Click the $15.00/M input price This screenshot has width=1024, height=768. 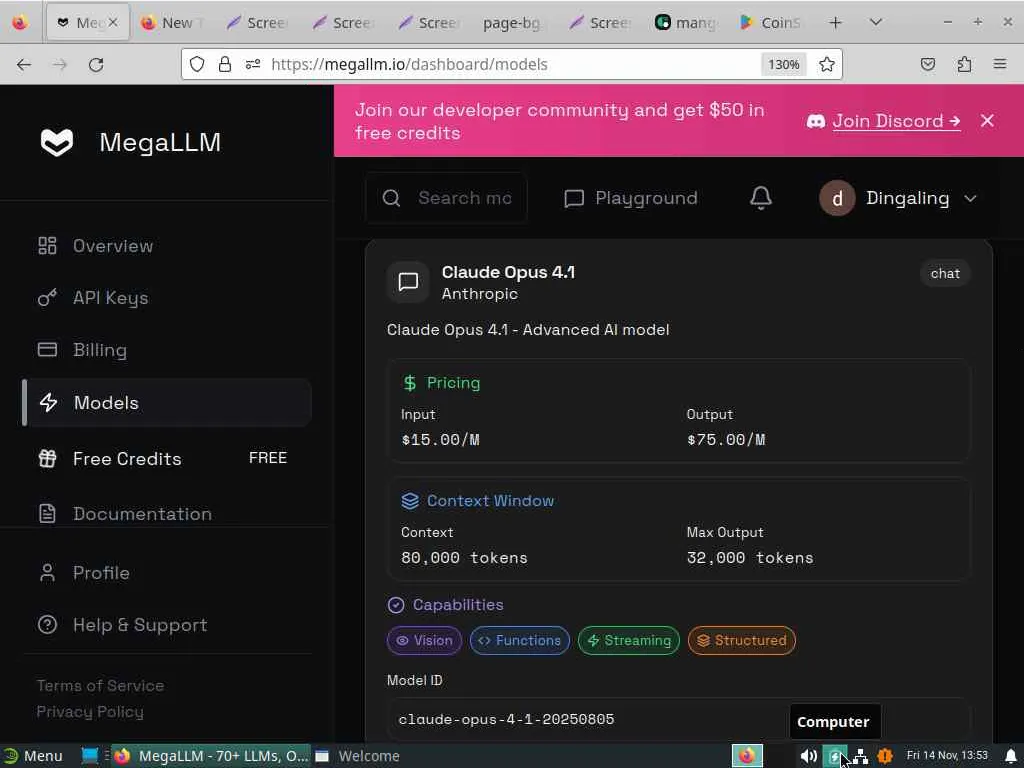[440, 440]
